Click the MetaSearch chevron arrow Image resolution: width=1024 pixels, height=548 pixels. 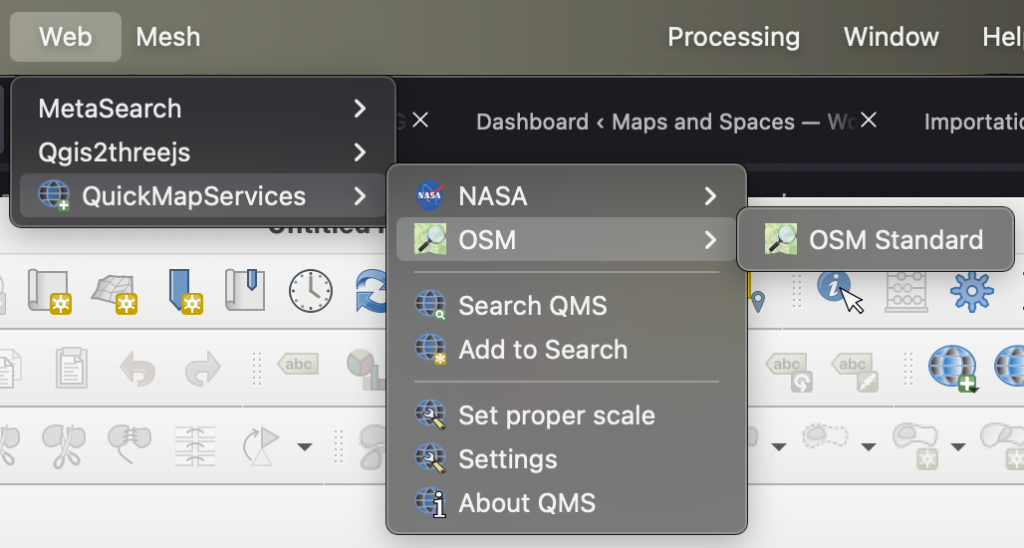pos(359,108)
